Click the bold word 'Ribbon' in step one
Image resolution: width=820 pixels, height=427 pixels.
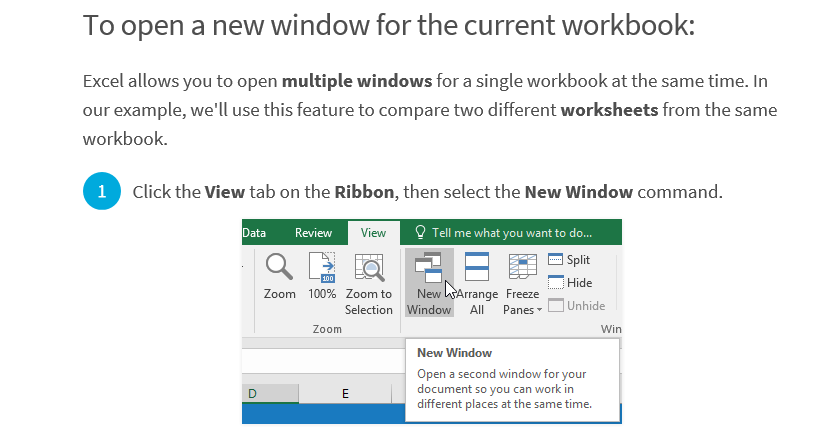(365, 192)
